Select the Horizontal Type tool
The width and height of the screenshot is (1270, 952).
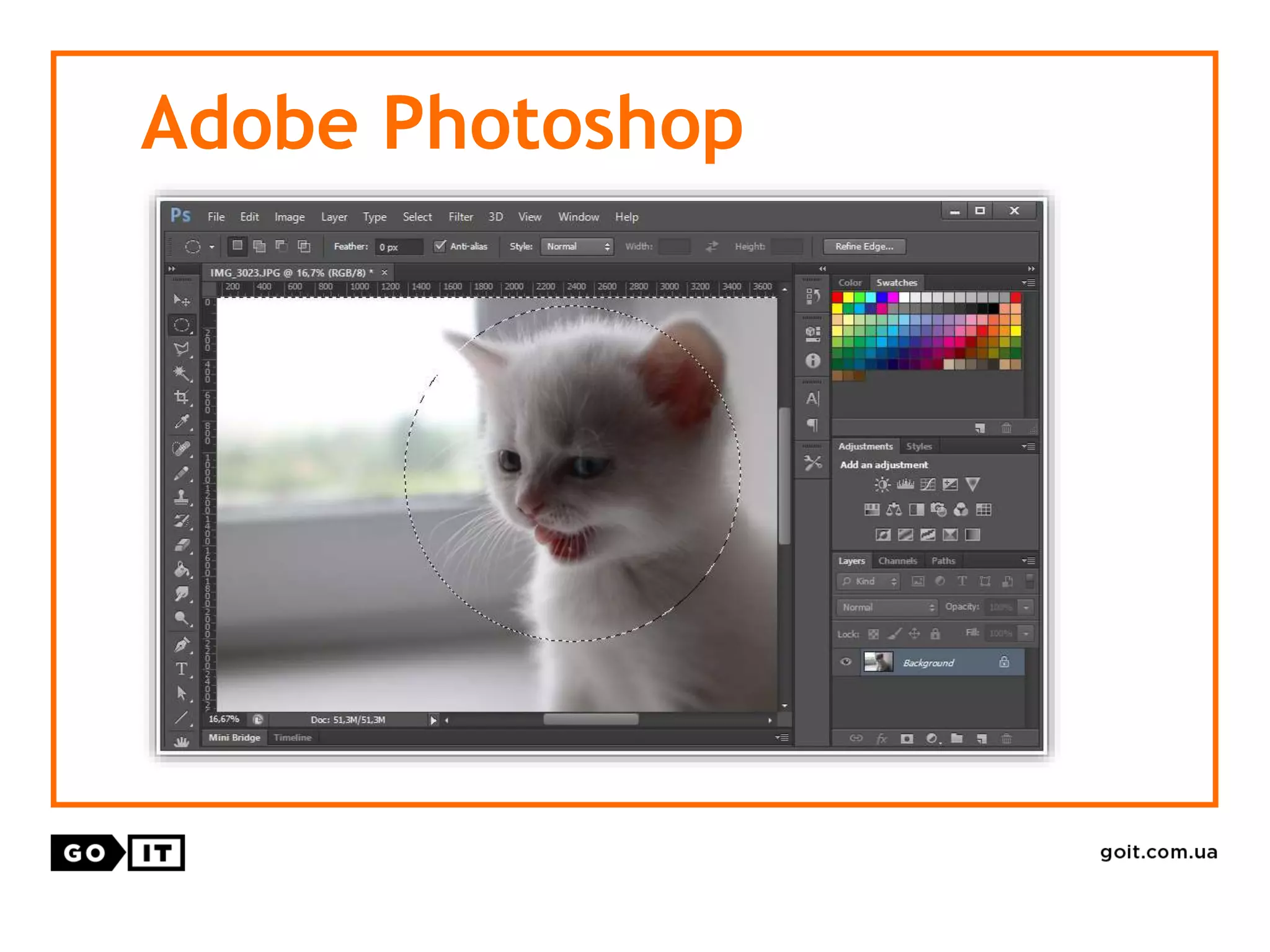[x=182, y=669]
